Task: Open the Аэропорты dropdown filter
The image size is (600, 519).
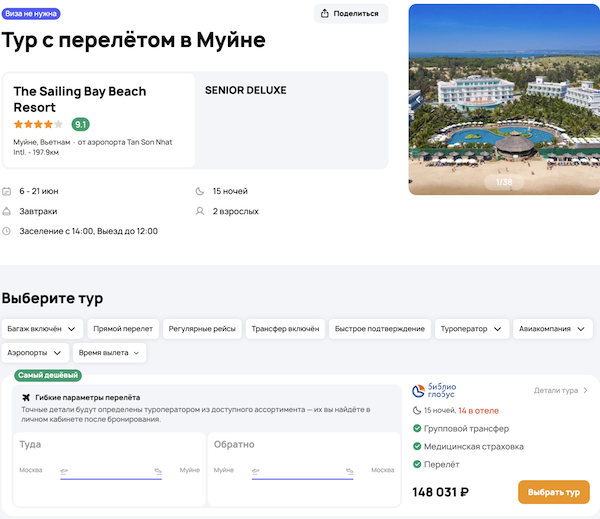Action: pyautogui.click(x=35, y=353)
